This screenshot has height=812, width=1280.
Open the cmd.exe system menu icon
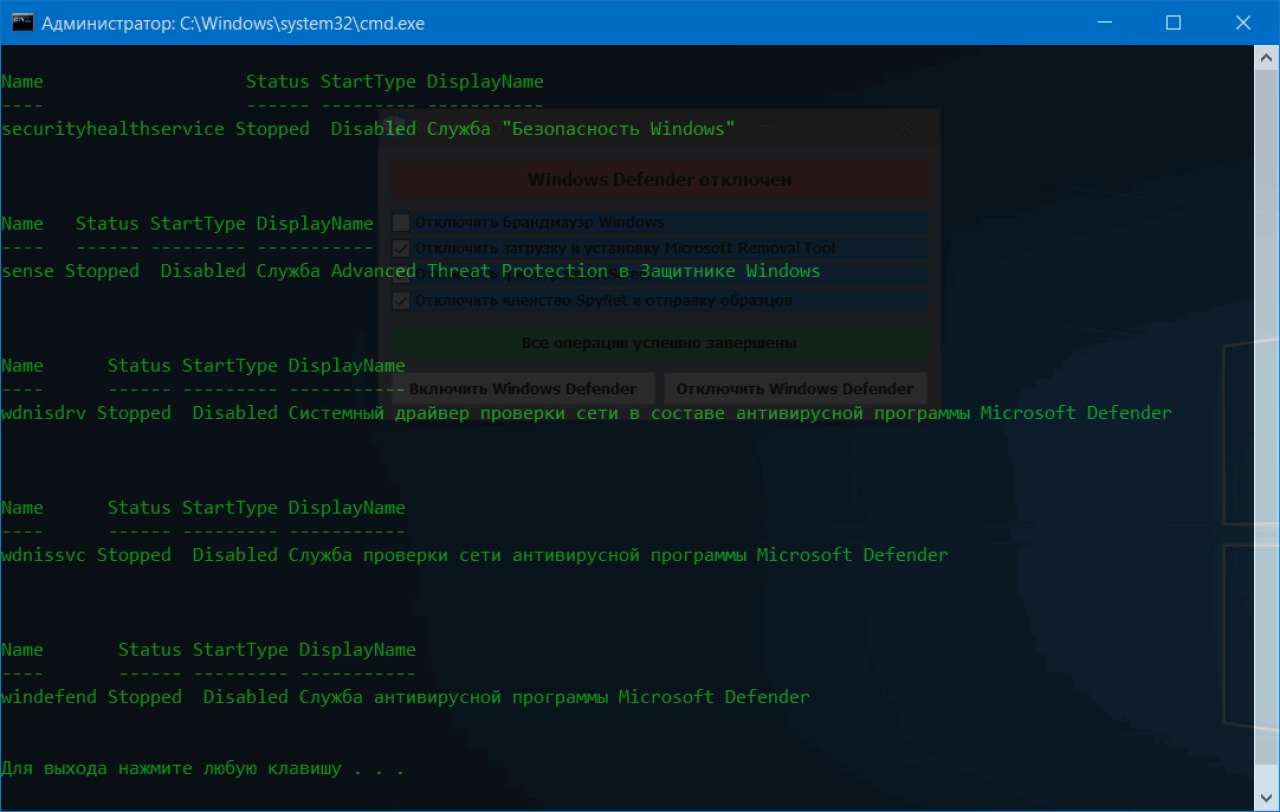[x=22, y=23]
